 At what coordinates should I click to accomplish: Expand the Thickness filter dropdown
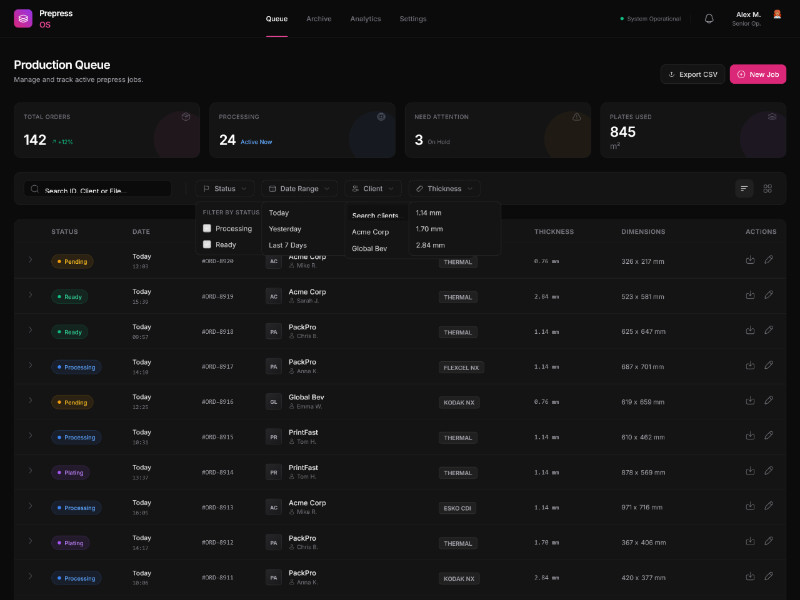pos(444,188)
